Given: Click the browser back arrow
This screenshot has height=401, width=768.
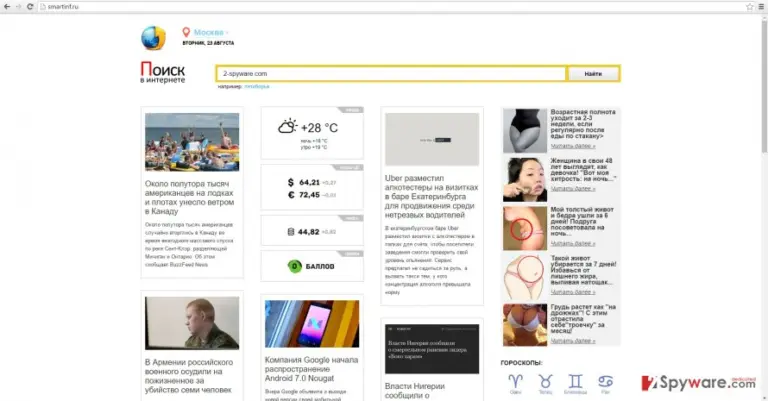Looking at the screenshot, I should coord(7,6).
